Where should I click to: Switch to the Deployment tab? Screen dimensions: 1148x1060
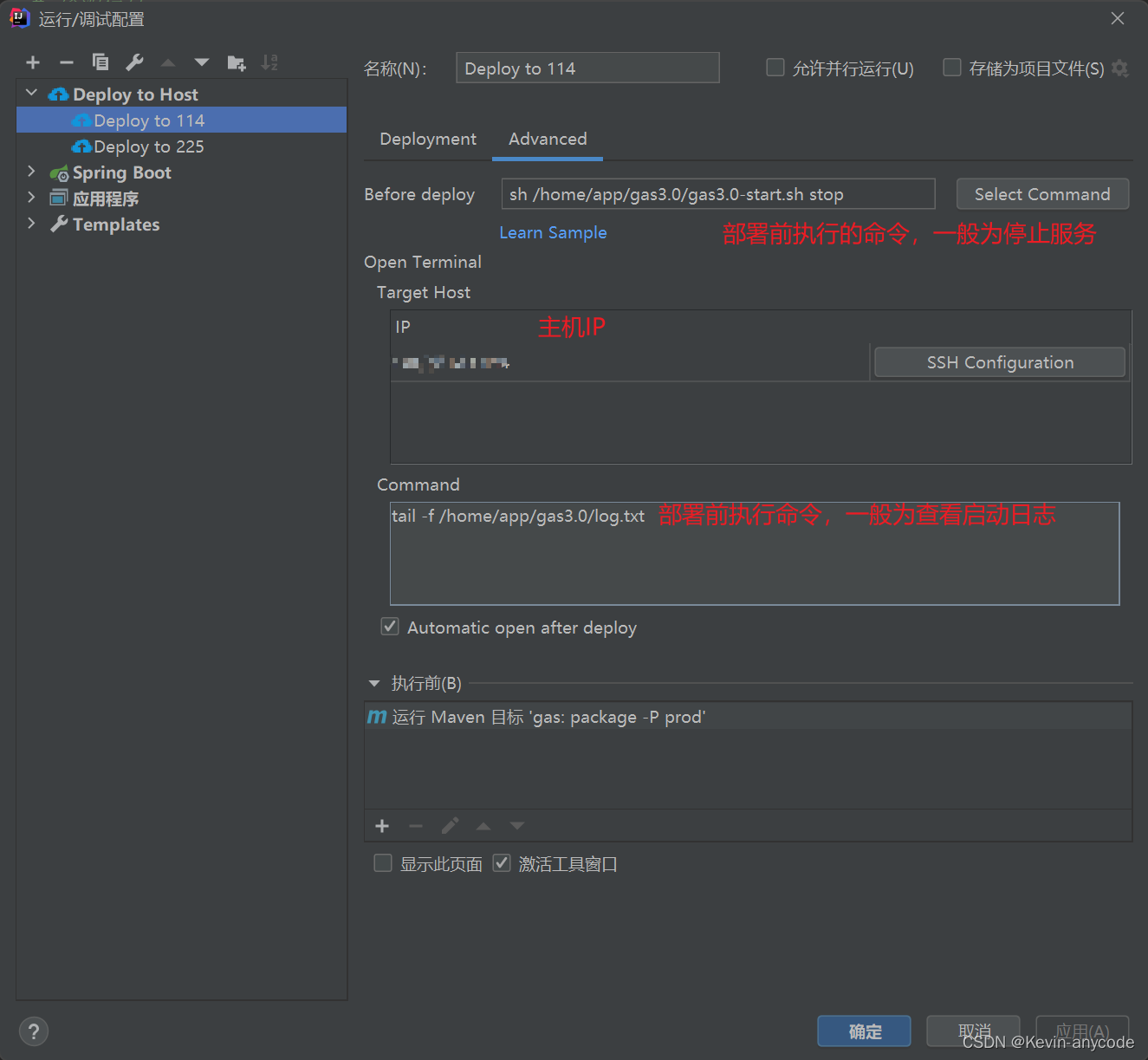click(428, 140)
